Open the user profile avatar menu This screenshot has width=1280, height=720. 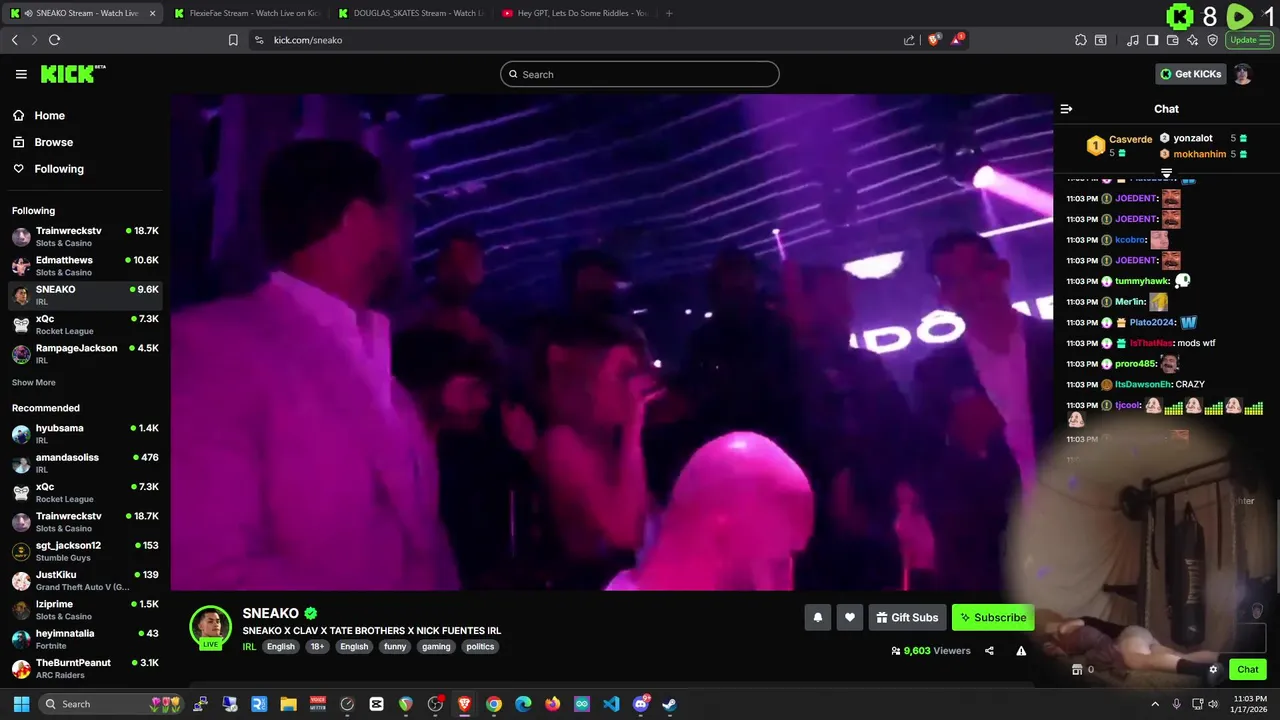point(1243,74)
